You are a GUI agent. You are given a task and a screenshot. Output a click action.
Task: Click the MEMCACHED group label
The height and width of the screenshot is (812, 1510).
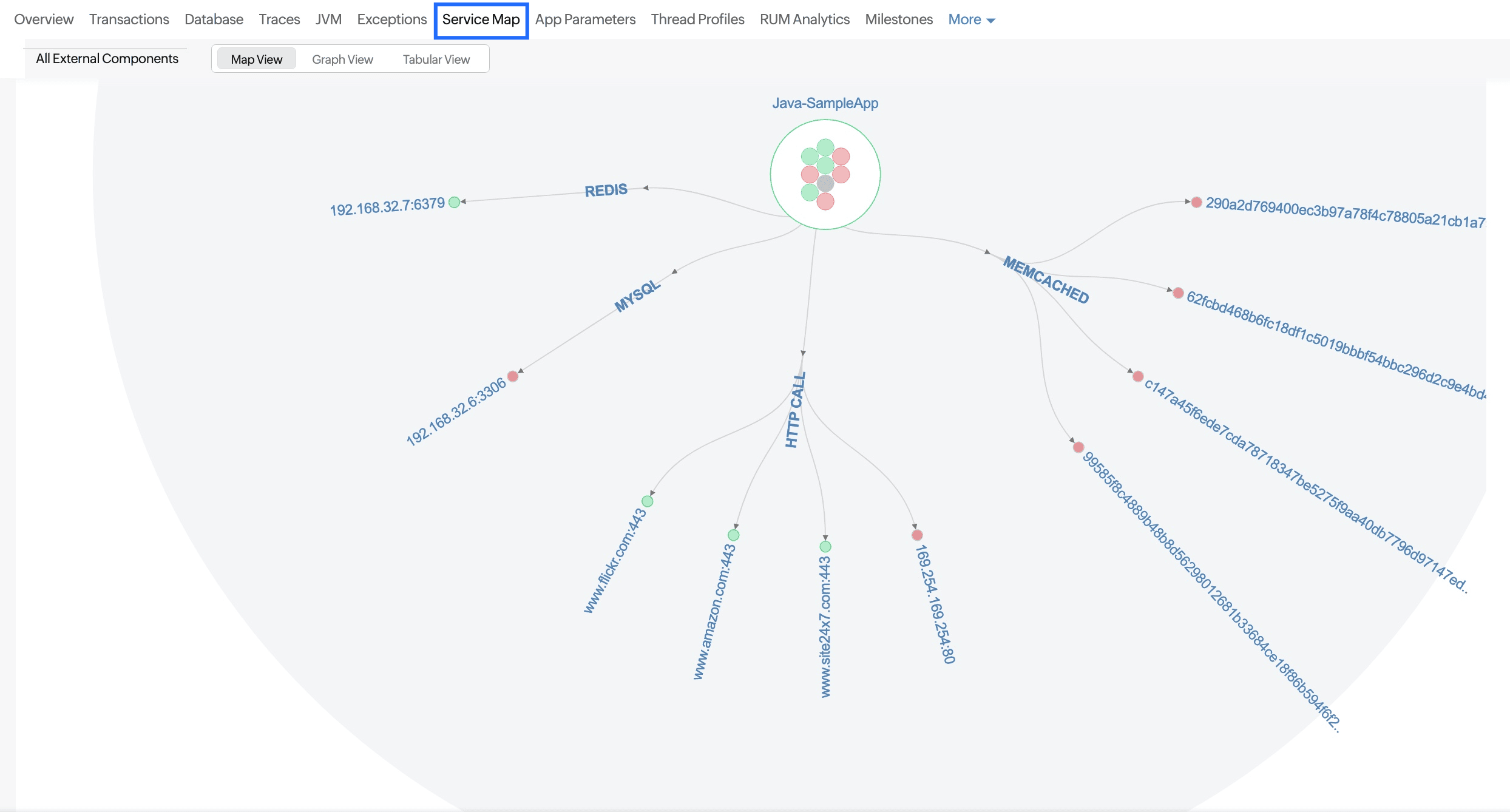(1046, 280)
